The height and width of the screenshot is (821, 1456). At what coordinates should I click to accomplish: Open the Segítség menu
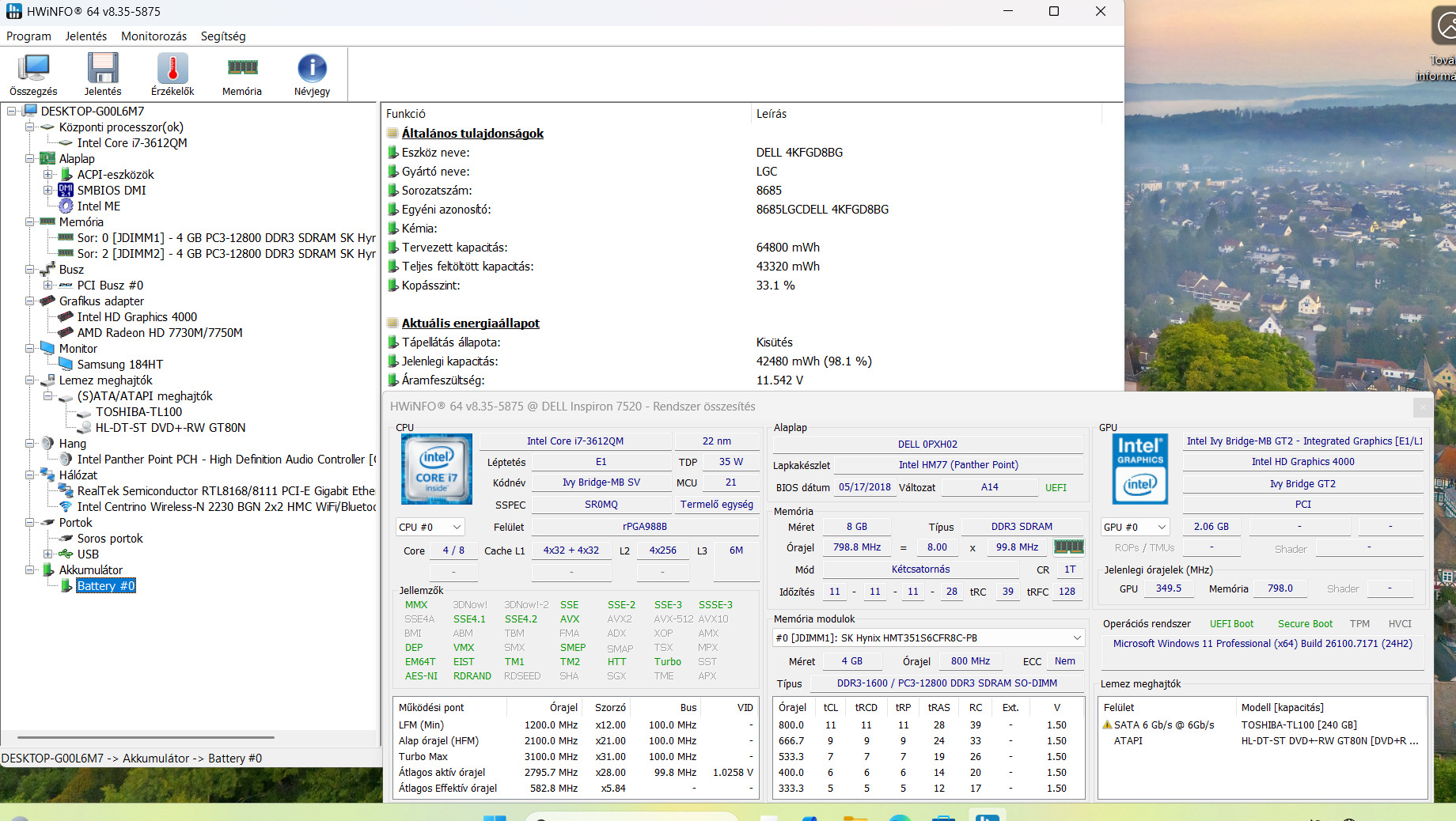(x=223, y=36)
